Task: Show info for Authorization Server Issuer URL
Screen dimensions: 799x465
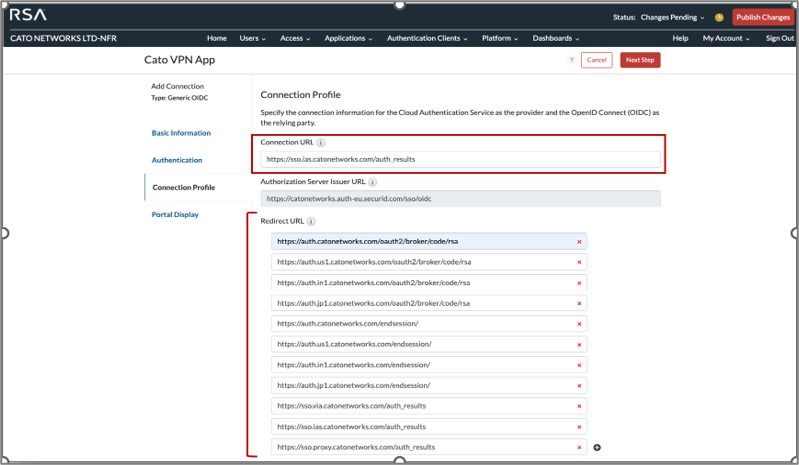Action: coord(372,182)
